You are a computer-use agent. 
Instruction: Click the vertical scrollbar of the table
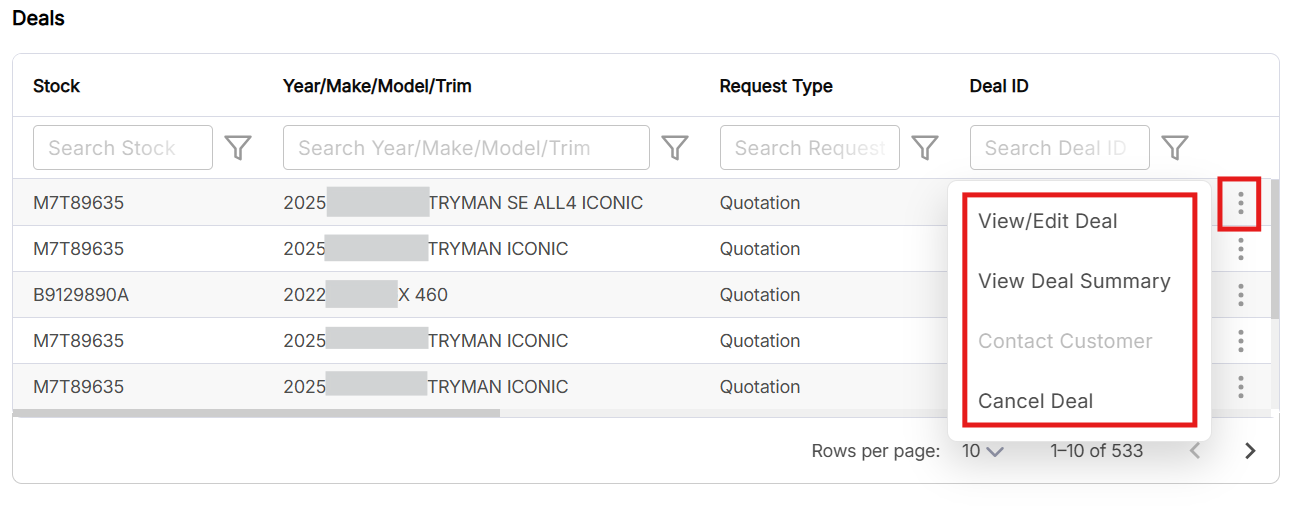(x=1274, y=250)
